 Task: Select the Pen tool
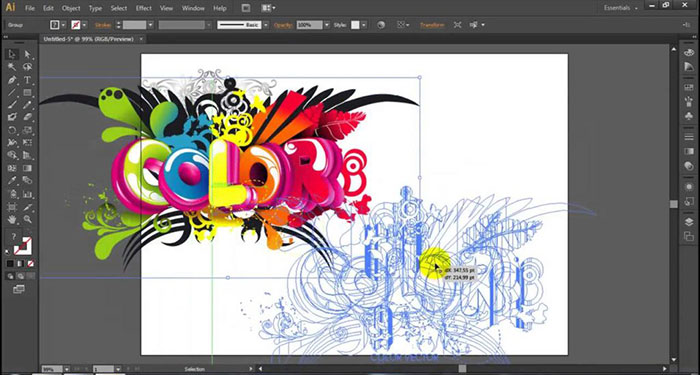[12, 80]
